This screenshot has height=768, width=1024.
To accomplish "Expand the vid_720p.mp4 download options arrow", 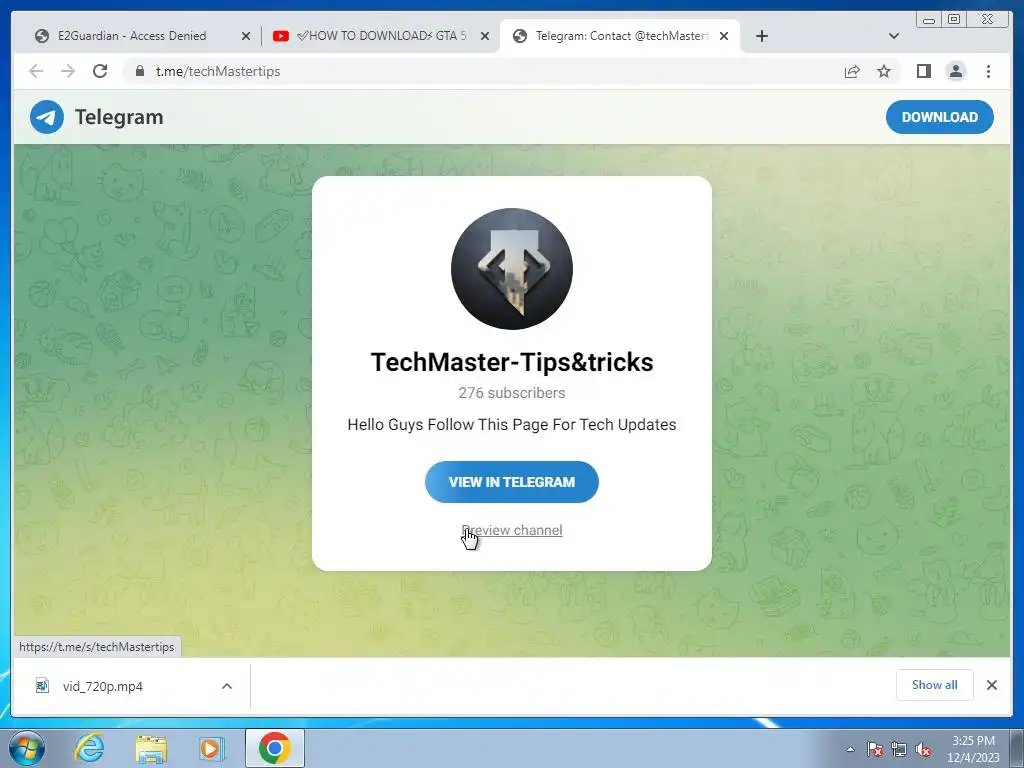I will (227, 686).
